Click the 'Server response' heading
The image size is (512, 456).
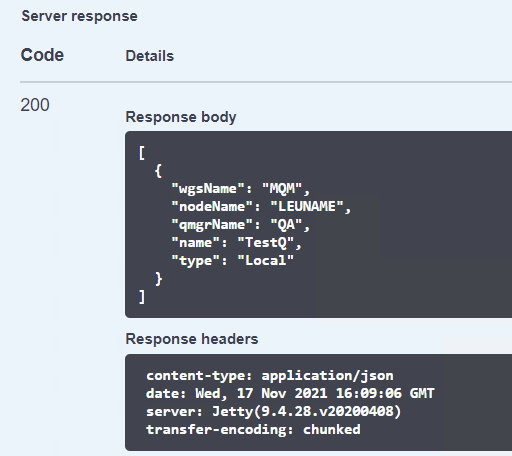click(x=79, y=16)
